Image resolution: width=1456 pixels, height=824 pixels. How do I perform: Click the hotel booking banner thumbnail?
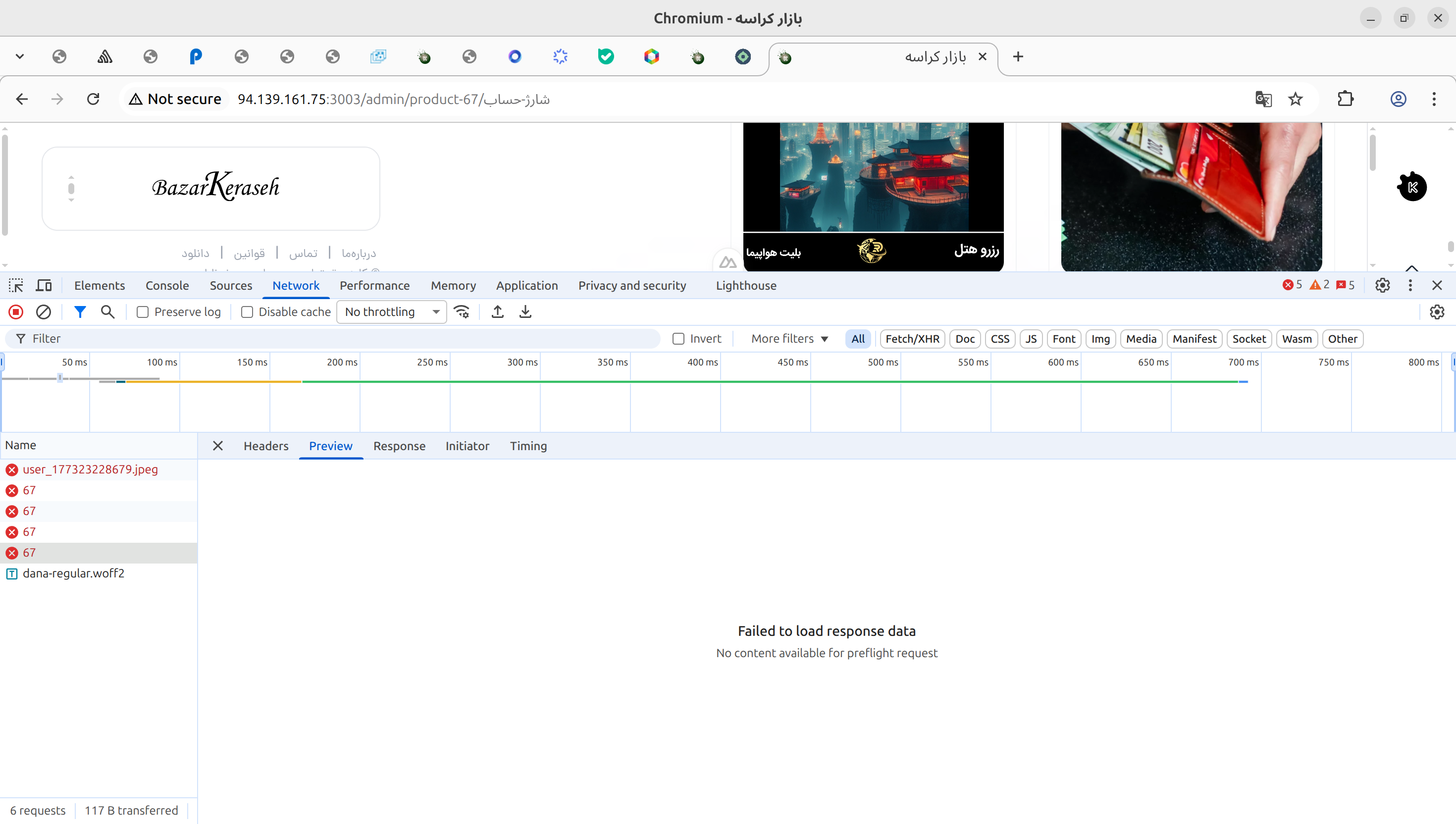(873, 197)
